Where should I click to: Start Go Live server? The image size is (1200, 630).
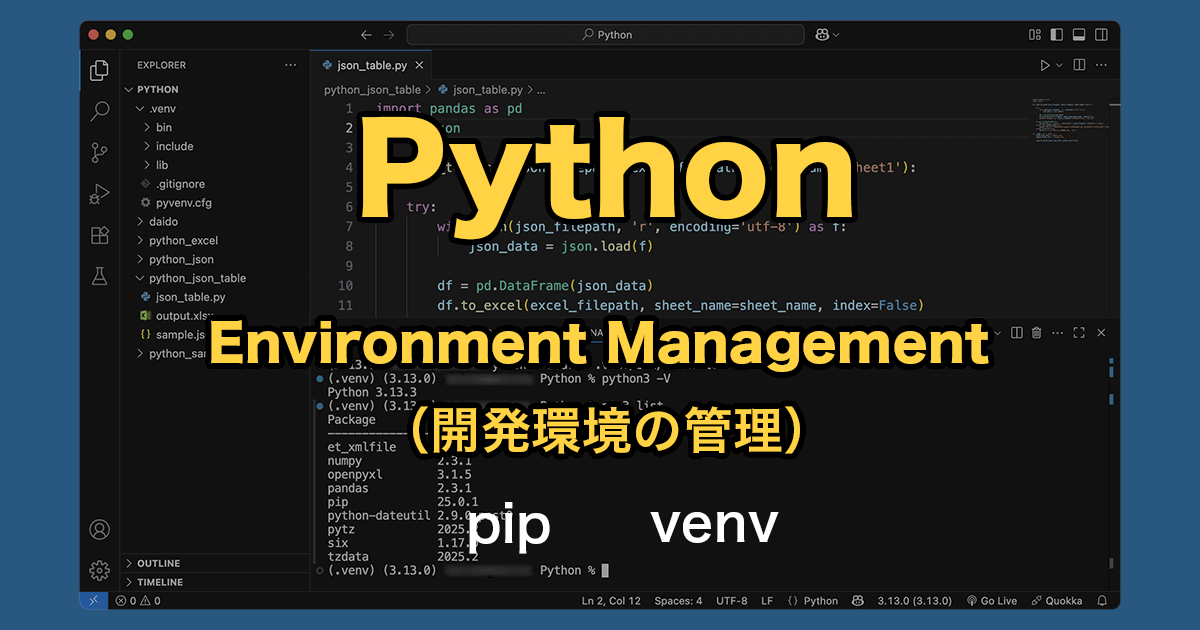[992, 601]
